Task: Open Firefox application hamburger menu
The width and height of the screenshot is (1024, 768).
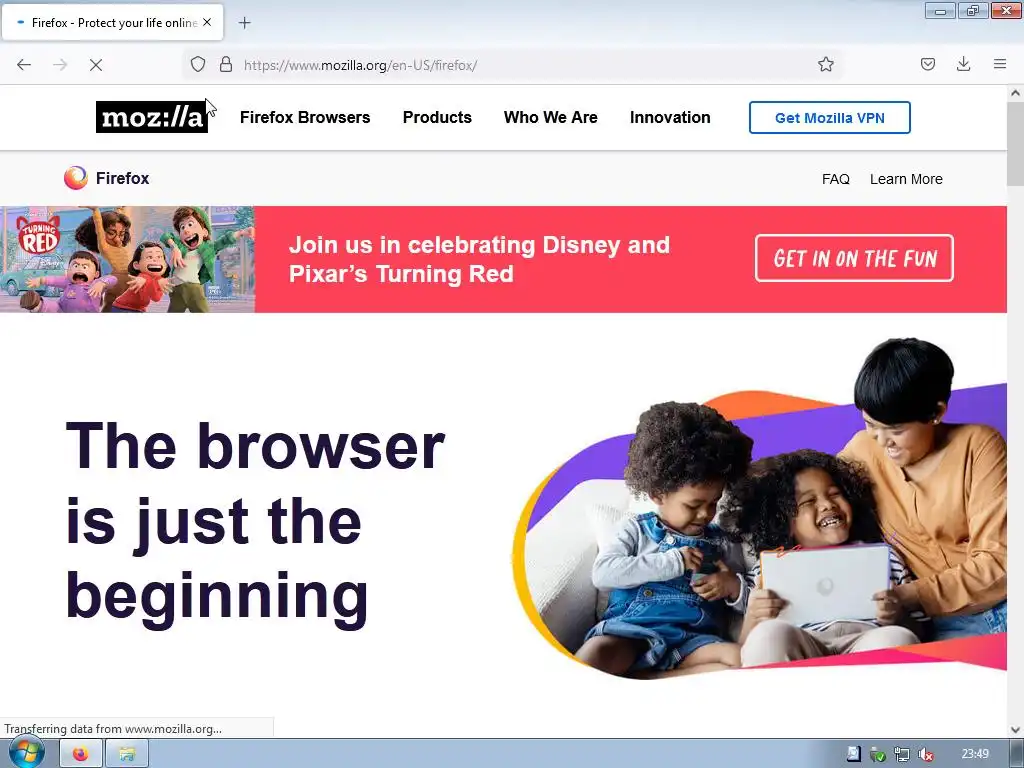Action: (x=1000, y=64)
